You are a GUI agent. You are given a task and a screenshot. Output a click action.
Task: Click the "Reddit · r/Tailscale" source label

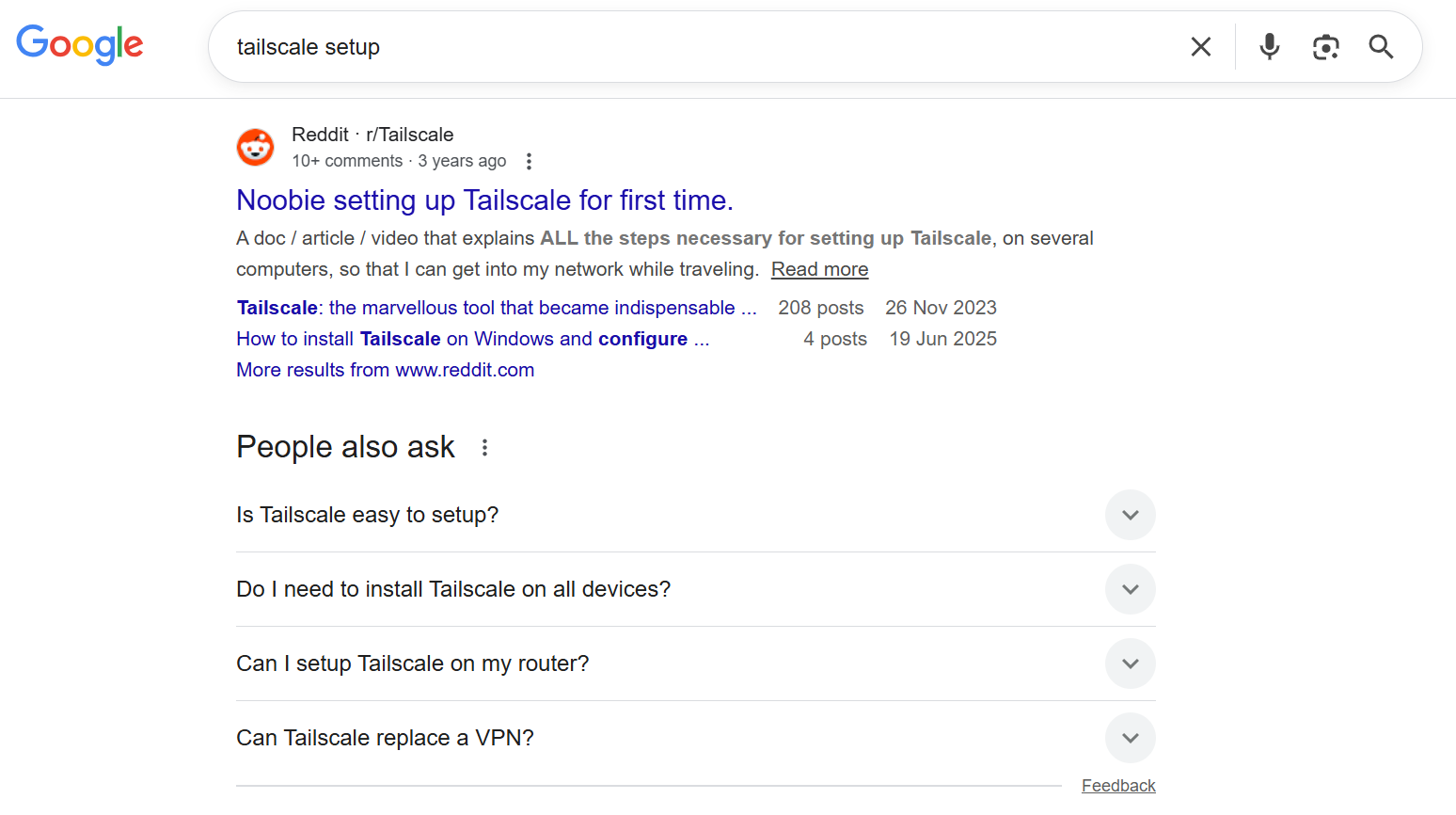[372, 135]
